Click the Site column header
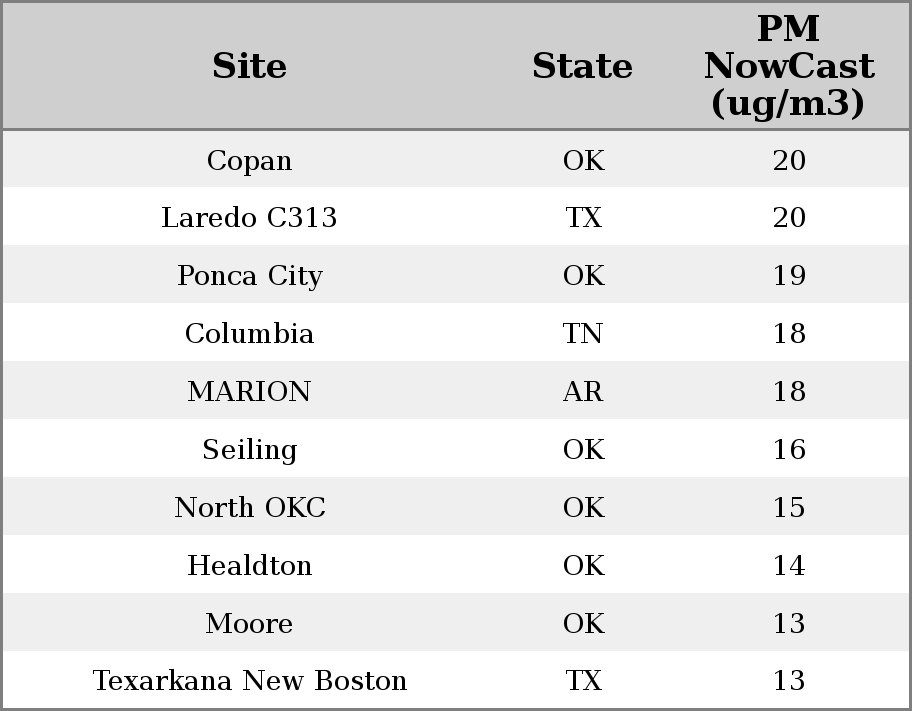Screen dimensions: 912x711 pos(249,66)
